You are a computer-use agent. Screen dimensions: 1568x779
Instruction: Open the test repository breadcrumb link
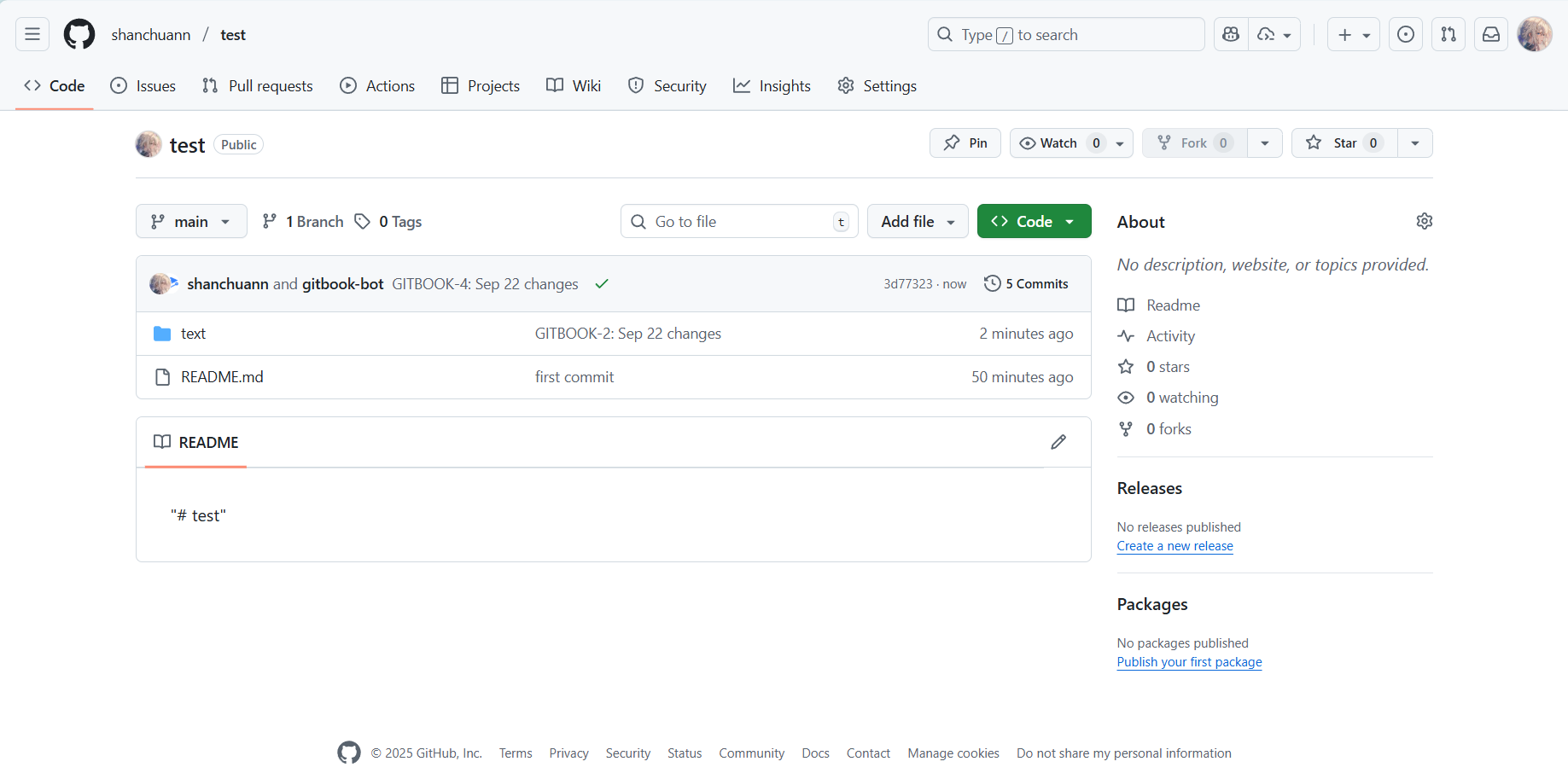[233, 35]
